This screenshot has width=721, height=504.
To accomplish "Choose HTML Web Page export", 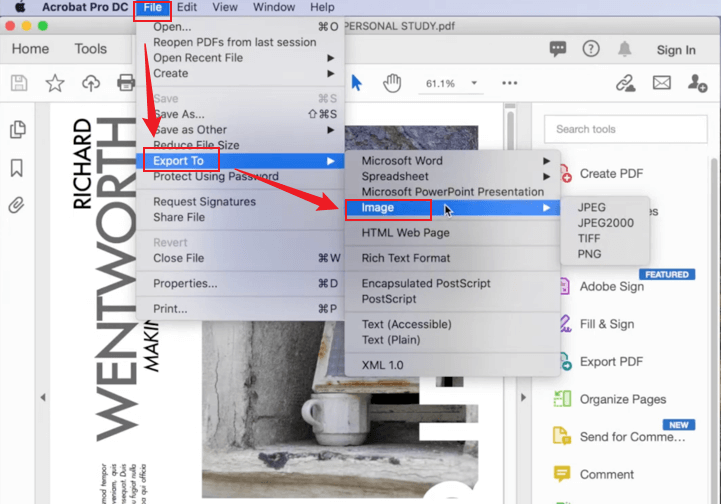I will click(x=405, y=233).
